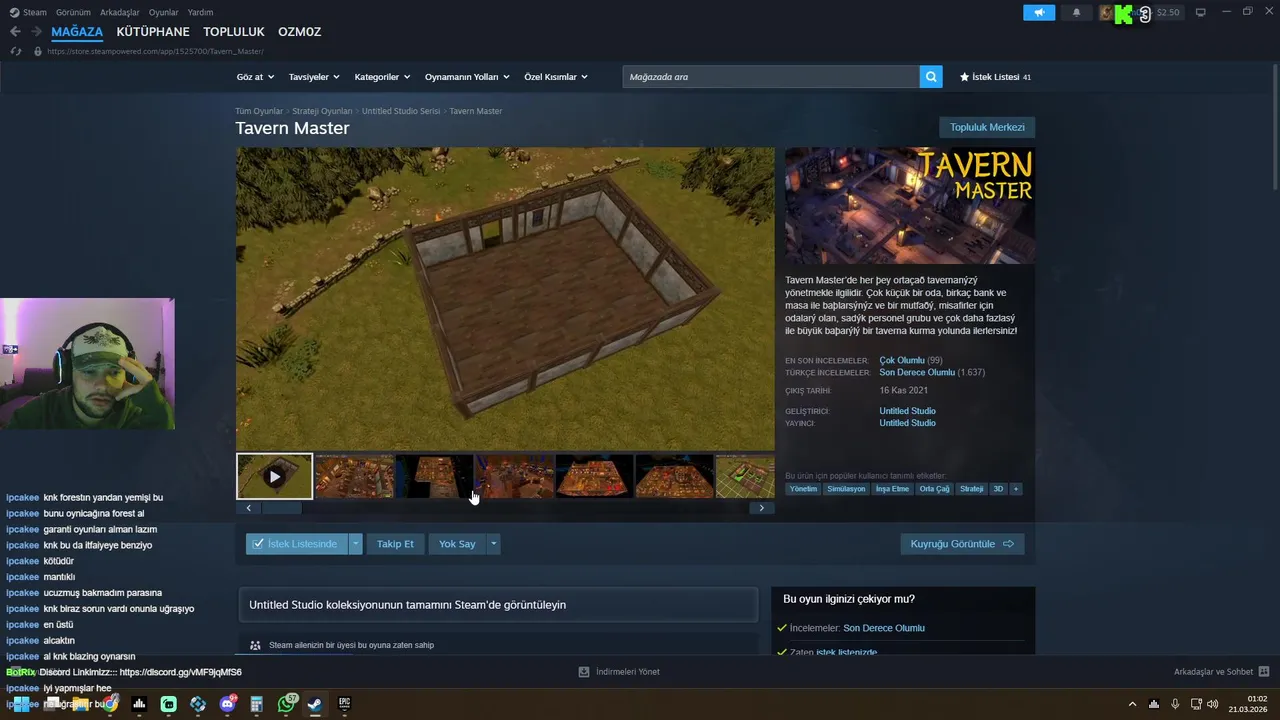Screen dimensions: 1280x720
Task: Click the Windows Start button
Action: pos(22,704)
